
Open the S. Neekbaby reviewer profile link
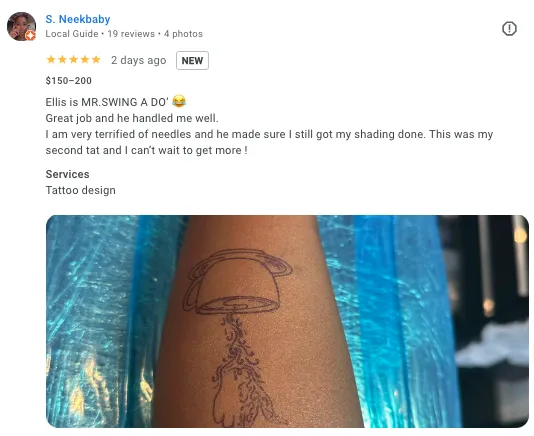click(78, 19)
